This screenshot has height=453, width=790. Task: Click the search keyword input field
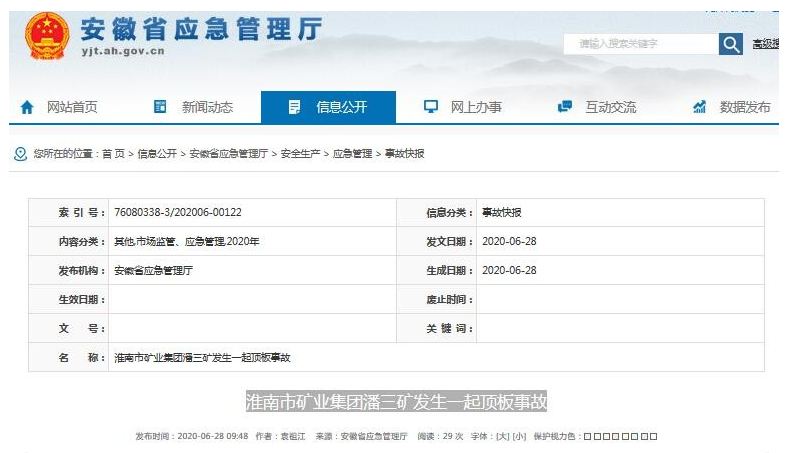click(641, 44)
